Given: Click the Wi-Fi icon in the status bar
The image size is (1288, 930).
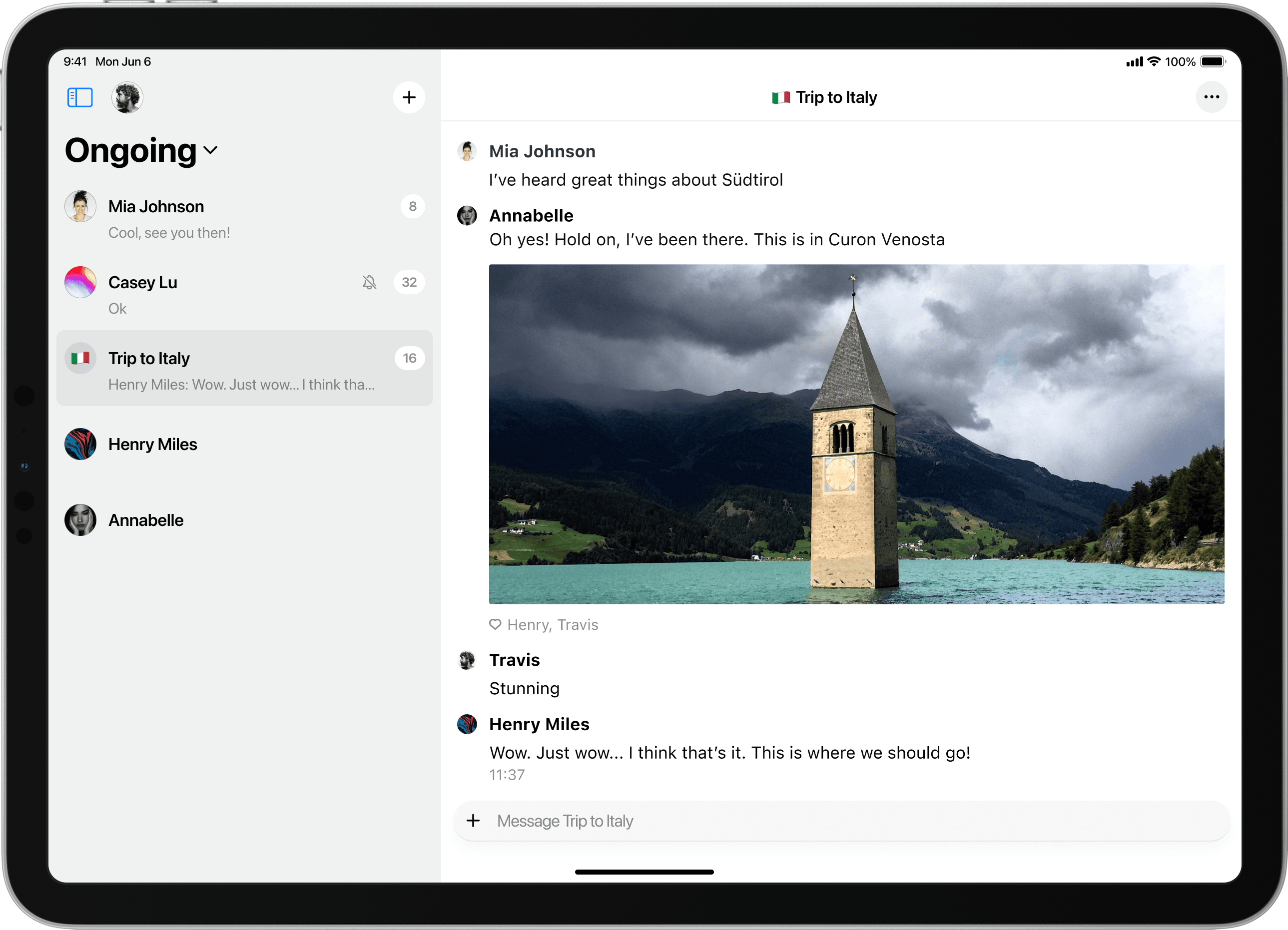Looking at the screenshot, I should (1154, 61).
